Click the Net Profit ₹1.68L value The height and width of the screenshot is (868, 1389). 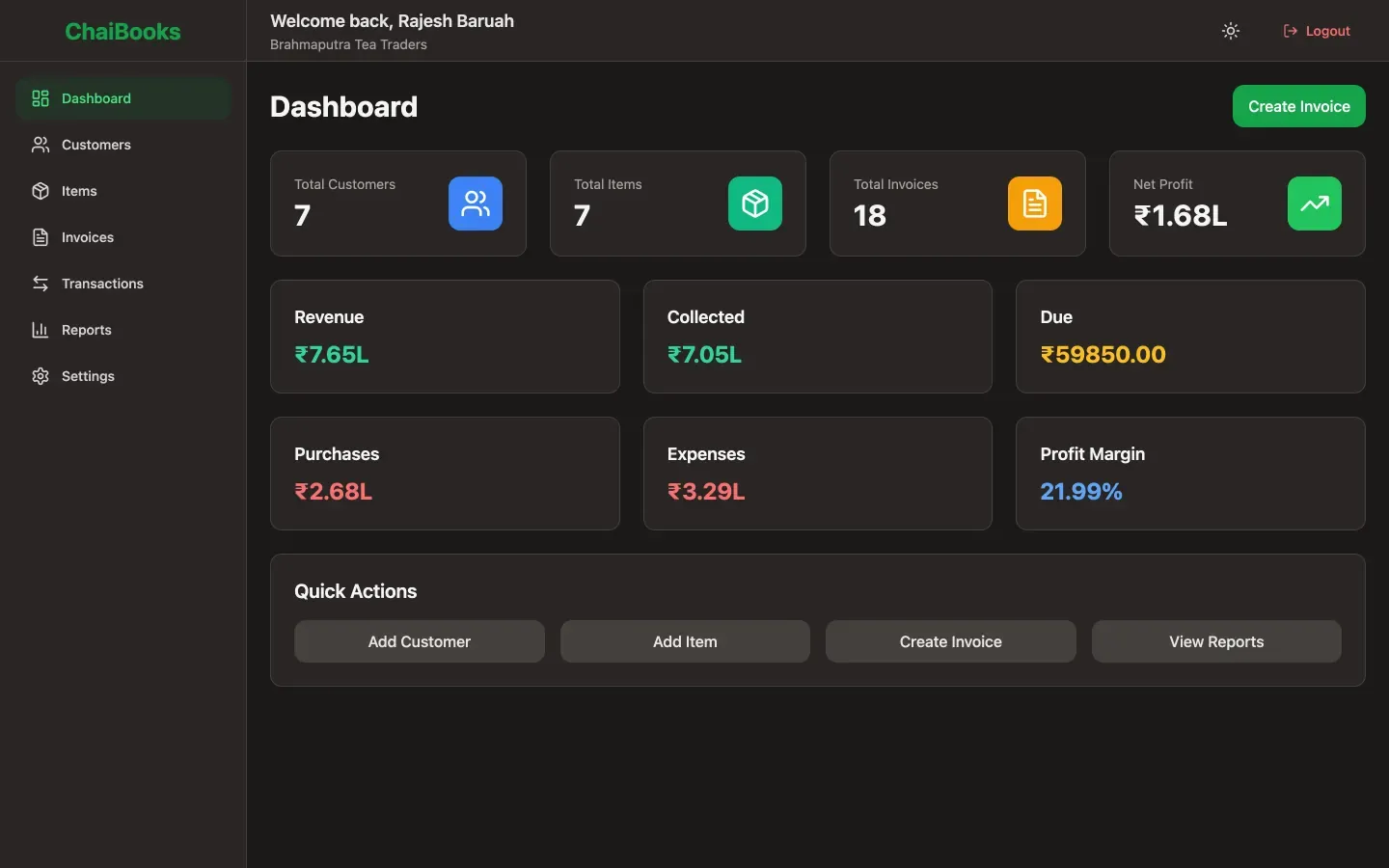point(1181,215)
